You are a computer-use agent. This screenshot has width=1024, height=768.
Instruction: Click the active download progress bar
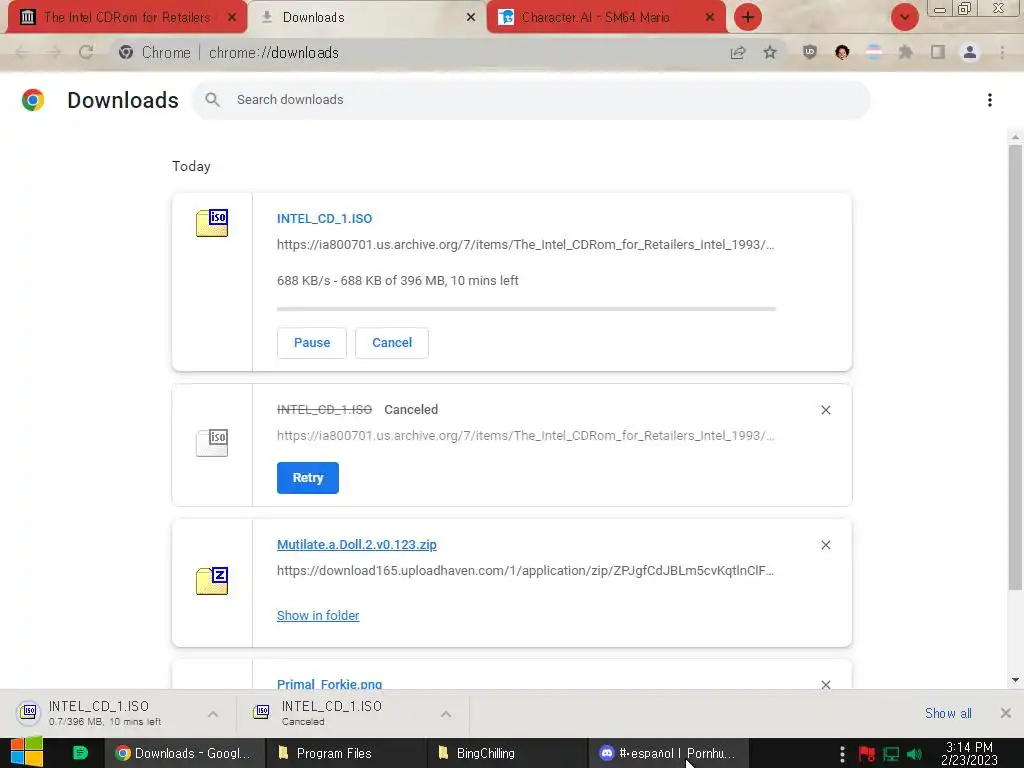(x=526, y=309)
